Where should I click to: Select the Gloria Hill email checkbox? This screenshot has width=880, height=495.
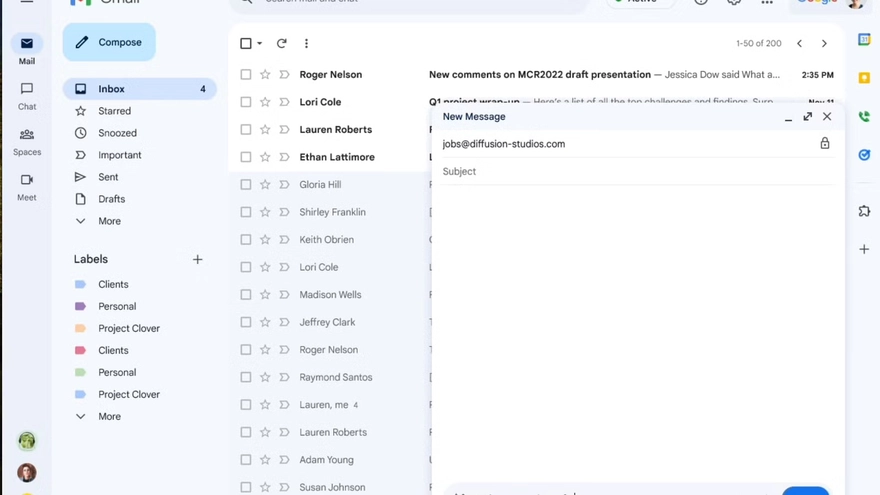pyautogui.click(x=246, y=185)
